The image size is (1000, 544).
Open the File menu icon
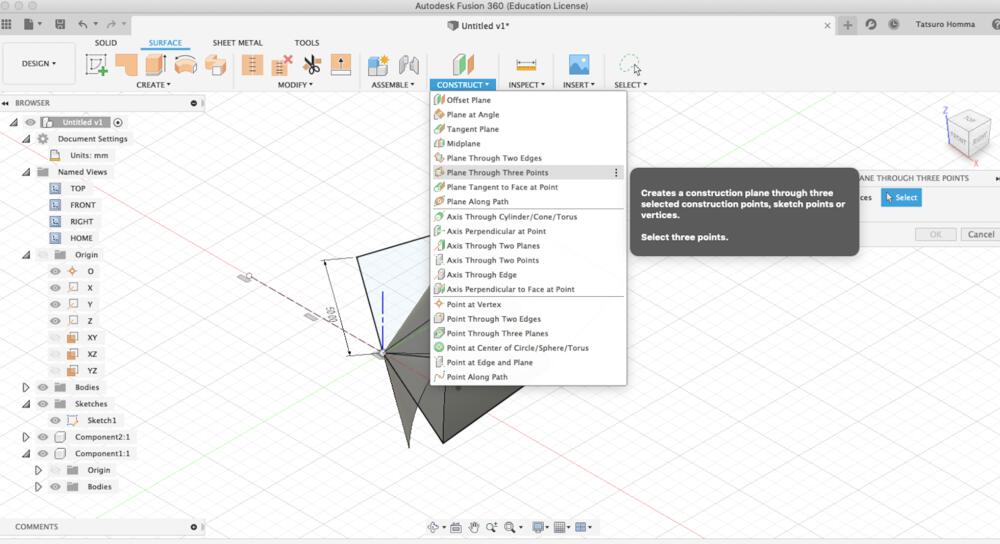coord(29,24)
